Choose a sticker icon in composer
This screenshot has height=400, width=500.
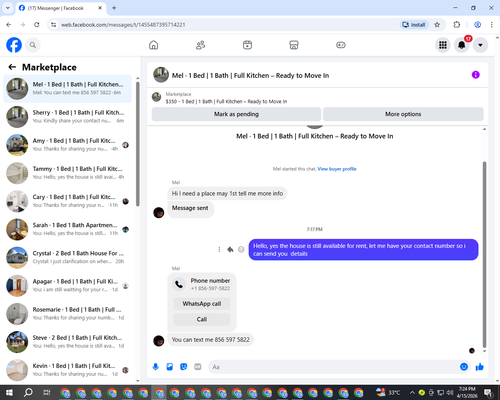(184, 367)
